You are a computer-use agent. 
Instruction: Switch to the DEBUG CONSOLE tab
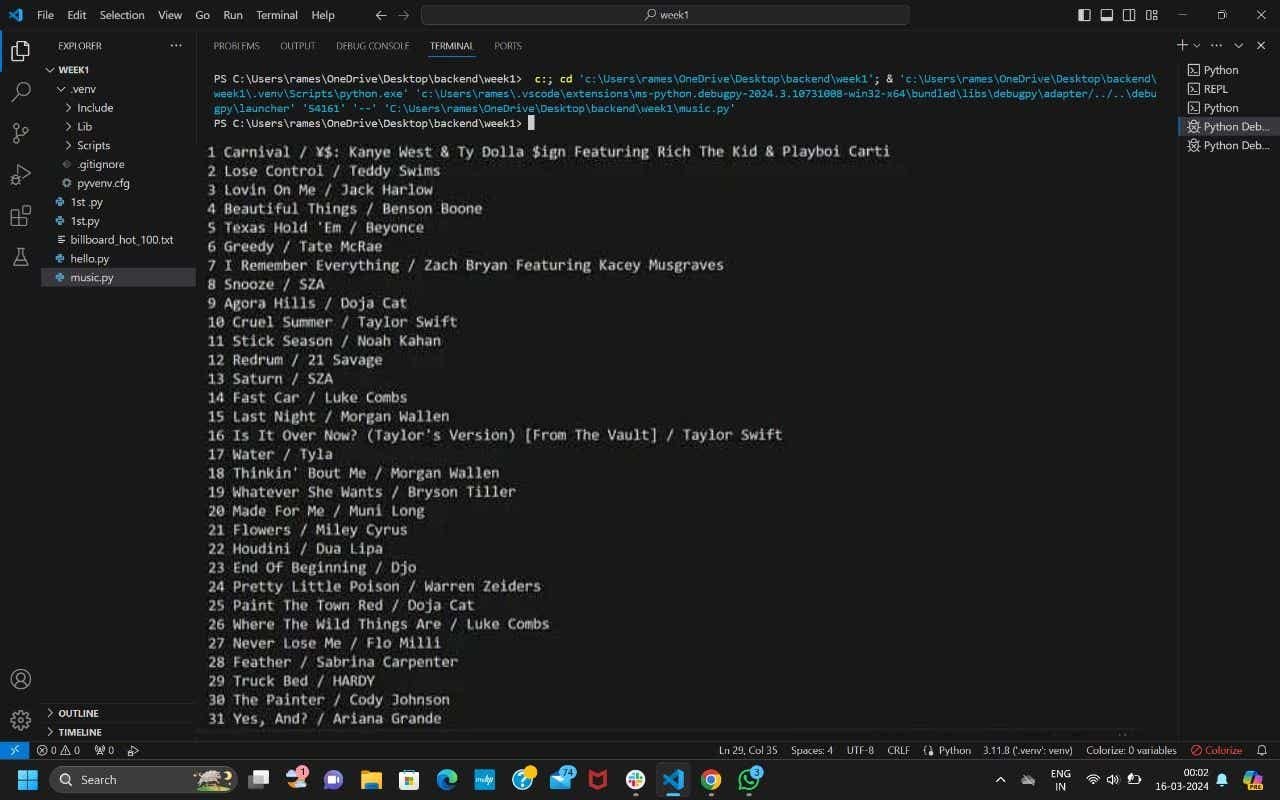[372, 45]
